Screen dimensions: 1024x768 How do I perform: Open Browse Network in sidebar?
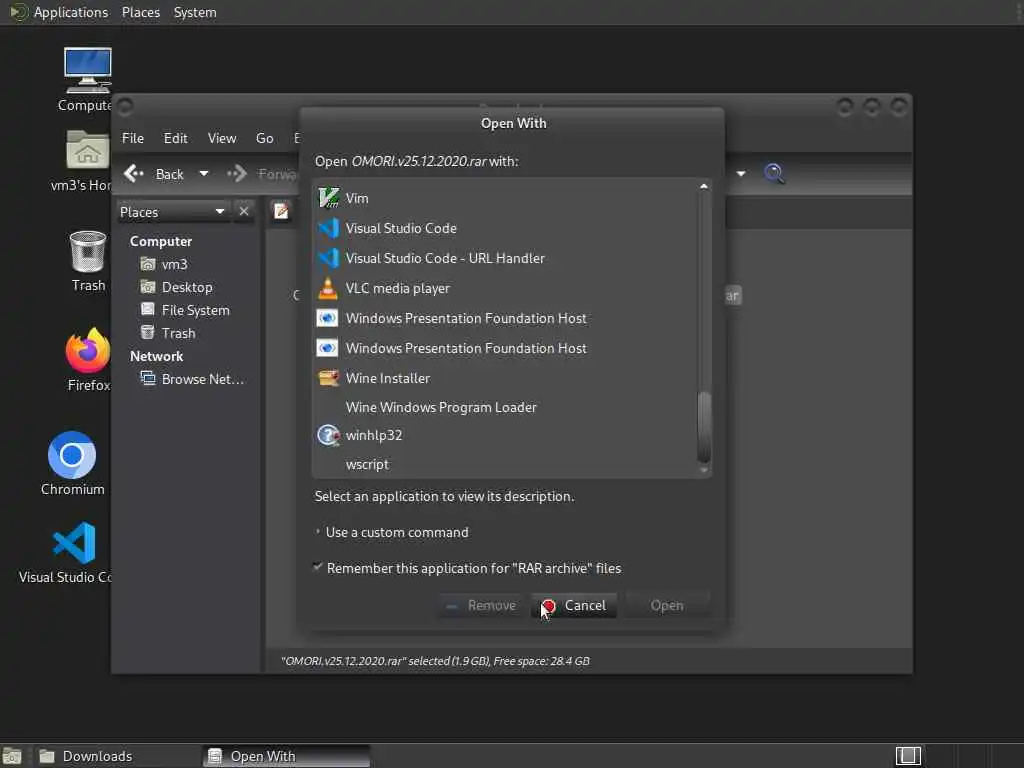coord(192,379)
